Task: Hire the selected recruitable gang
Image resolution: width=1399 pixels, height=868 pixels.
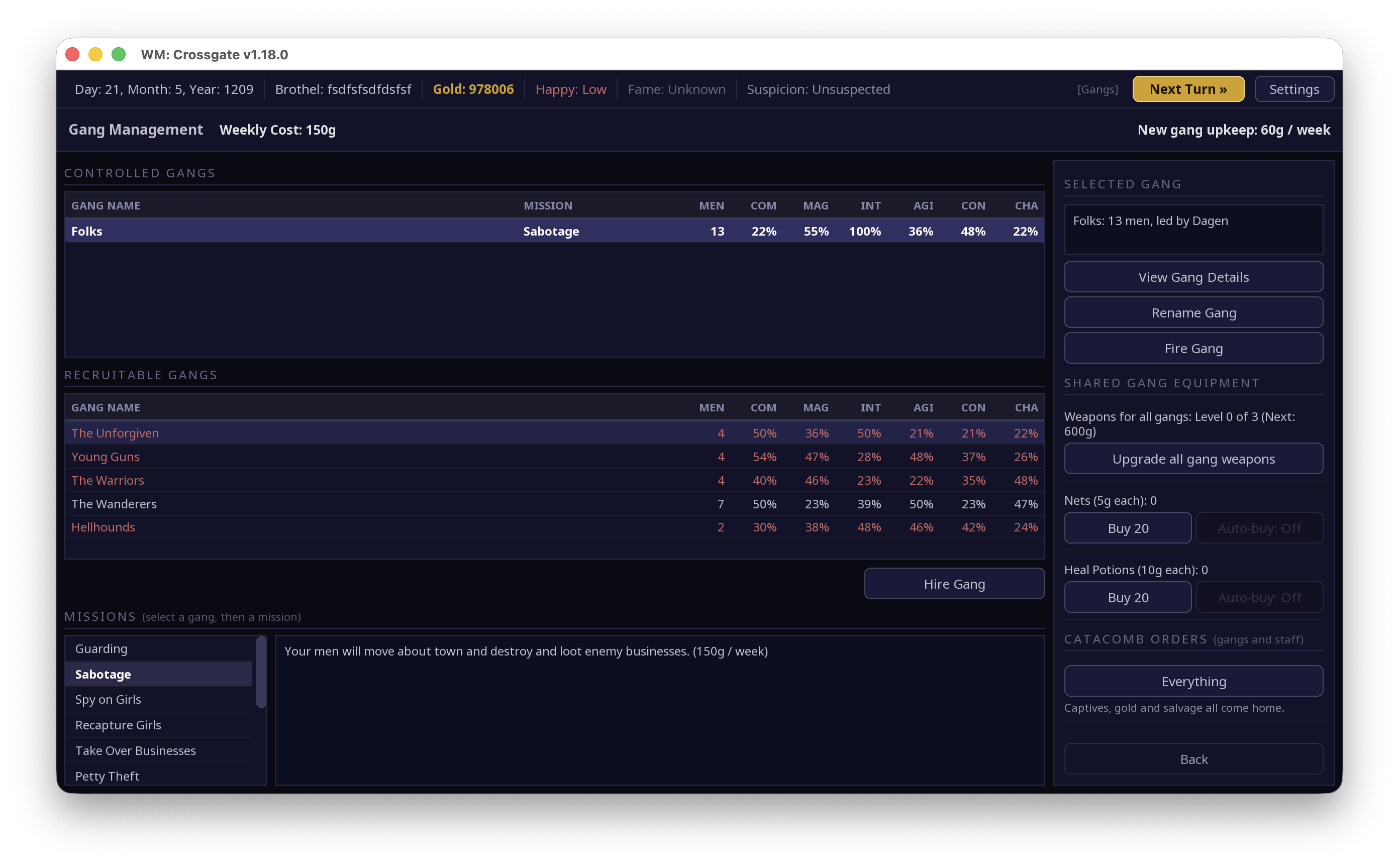Action: pos(954,583)
